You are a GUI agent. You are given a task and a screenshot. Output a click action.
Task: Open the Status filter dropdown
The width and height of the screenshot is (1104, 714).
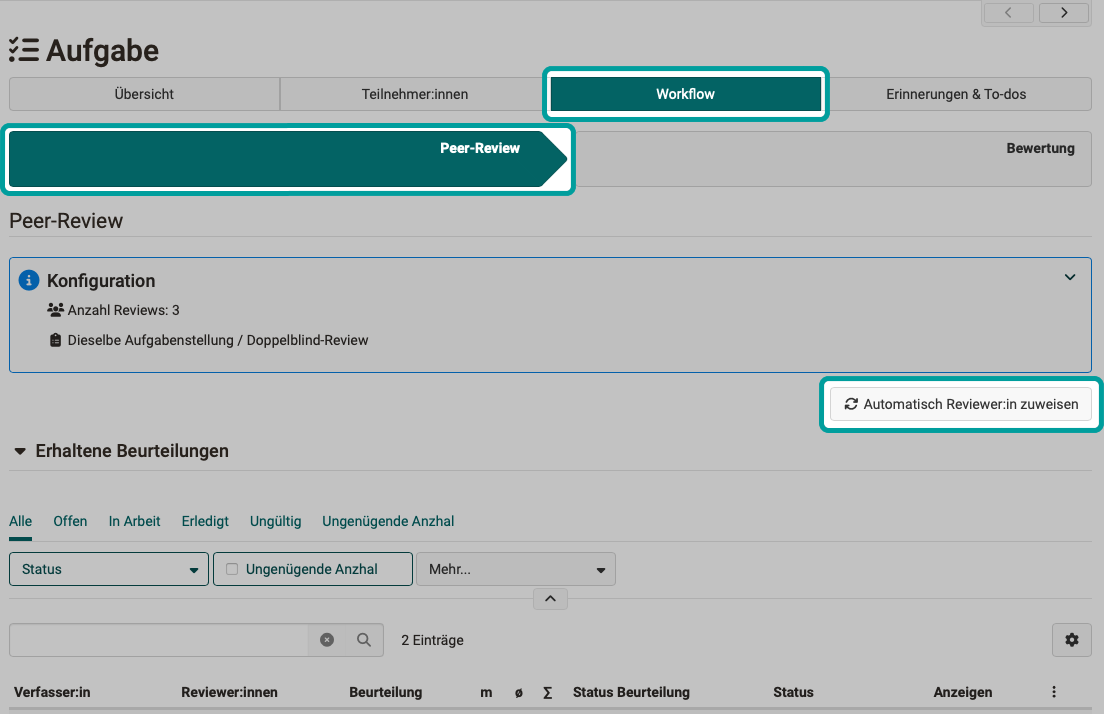point(108,568)
